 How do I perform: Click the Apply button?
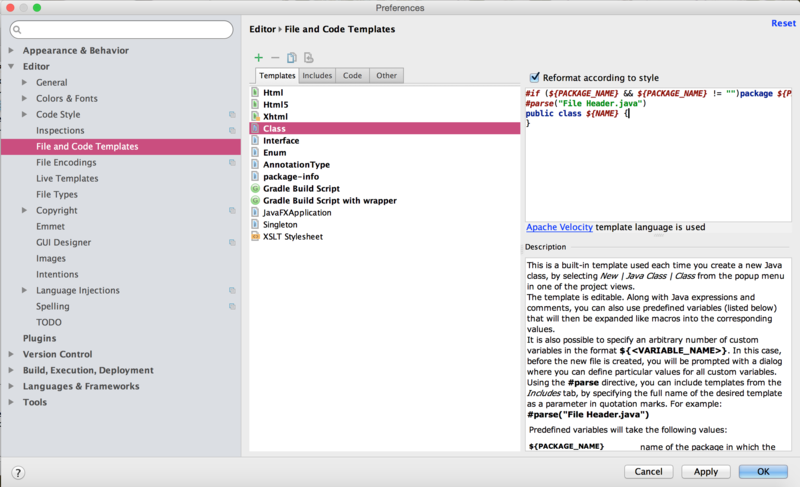tap(706, 472)
